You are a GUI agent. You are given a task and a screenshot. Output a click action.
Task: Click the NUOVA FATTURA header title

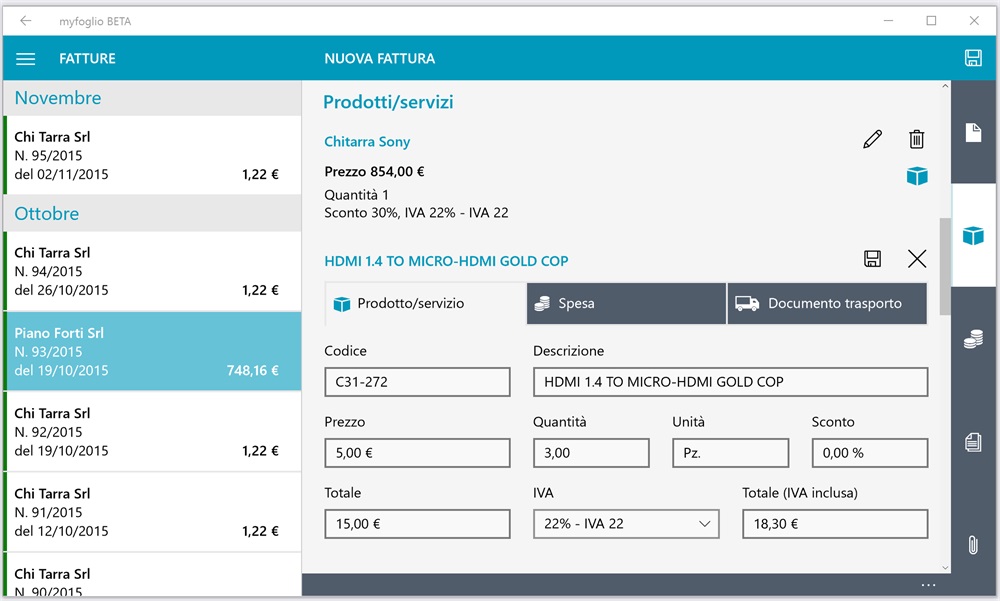click(379, 59)
